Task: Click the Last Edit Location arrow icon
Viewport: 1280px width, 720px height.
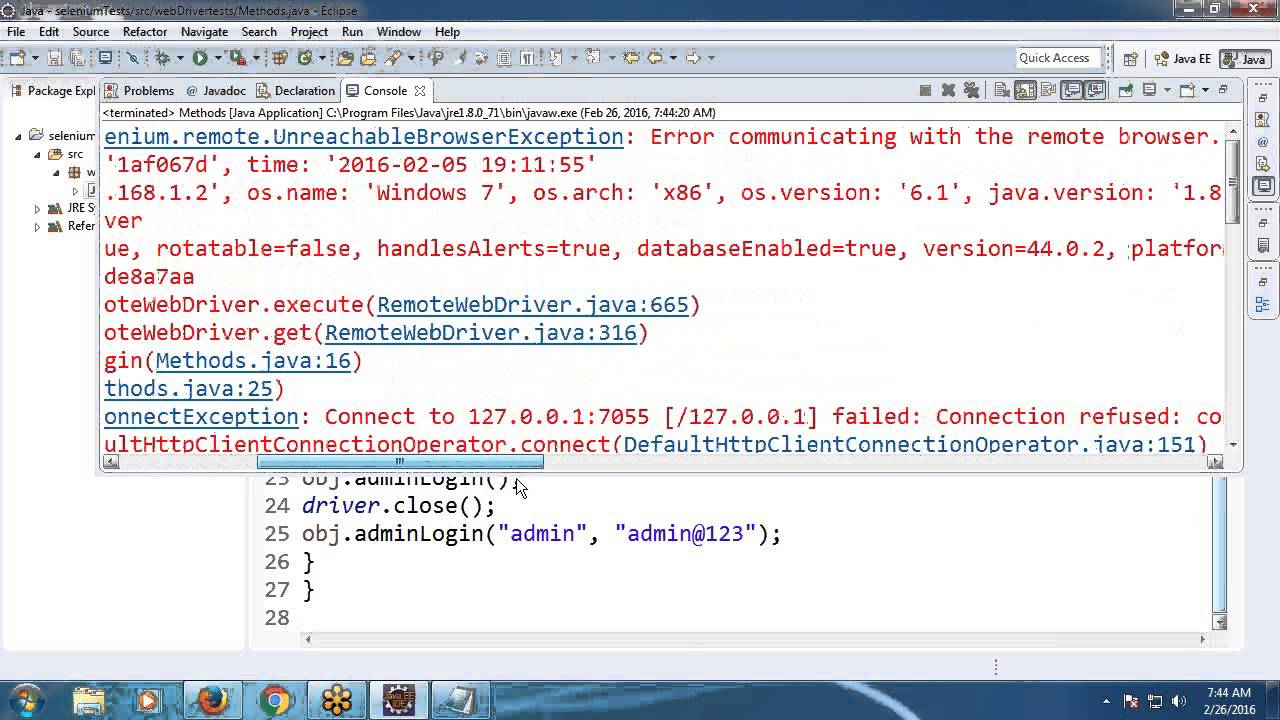Action: tap(630, 58)
